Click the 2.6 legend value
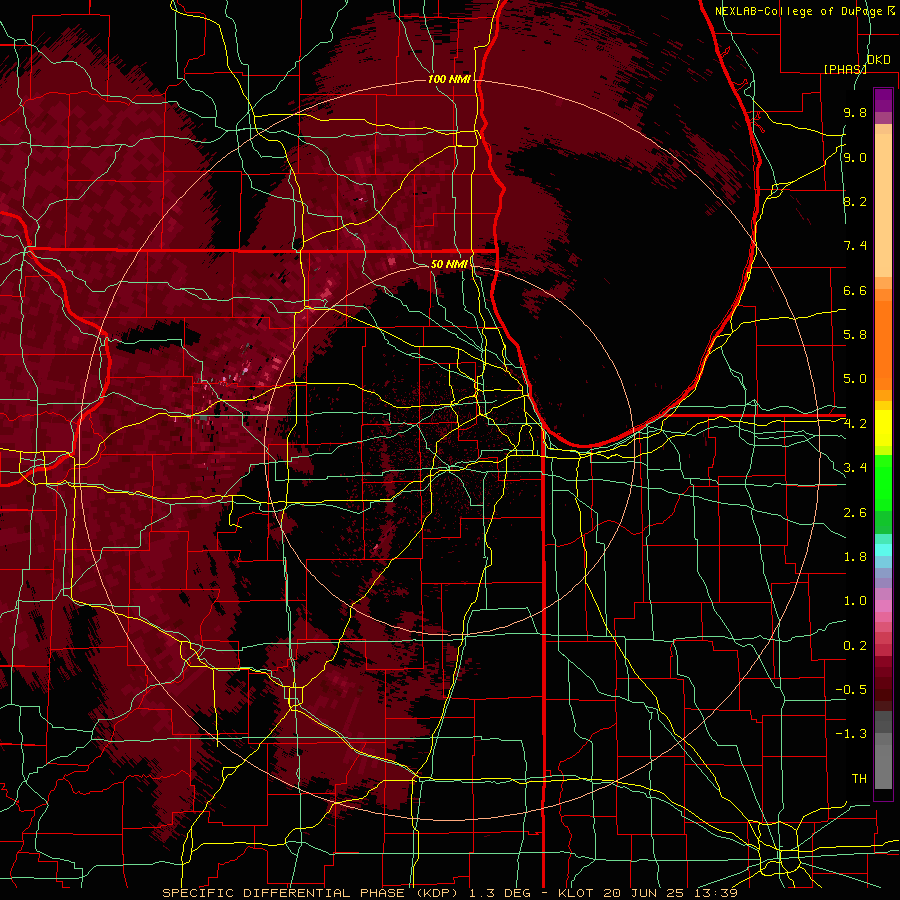 (855, 513)
